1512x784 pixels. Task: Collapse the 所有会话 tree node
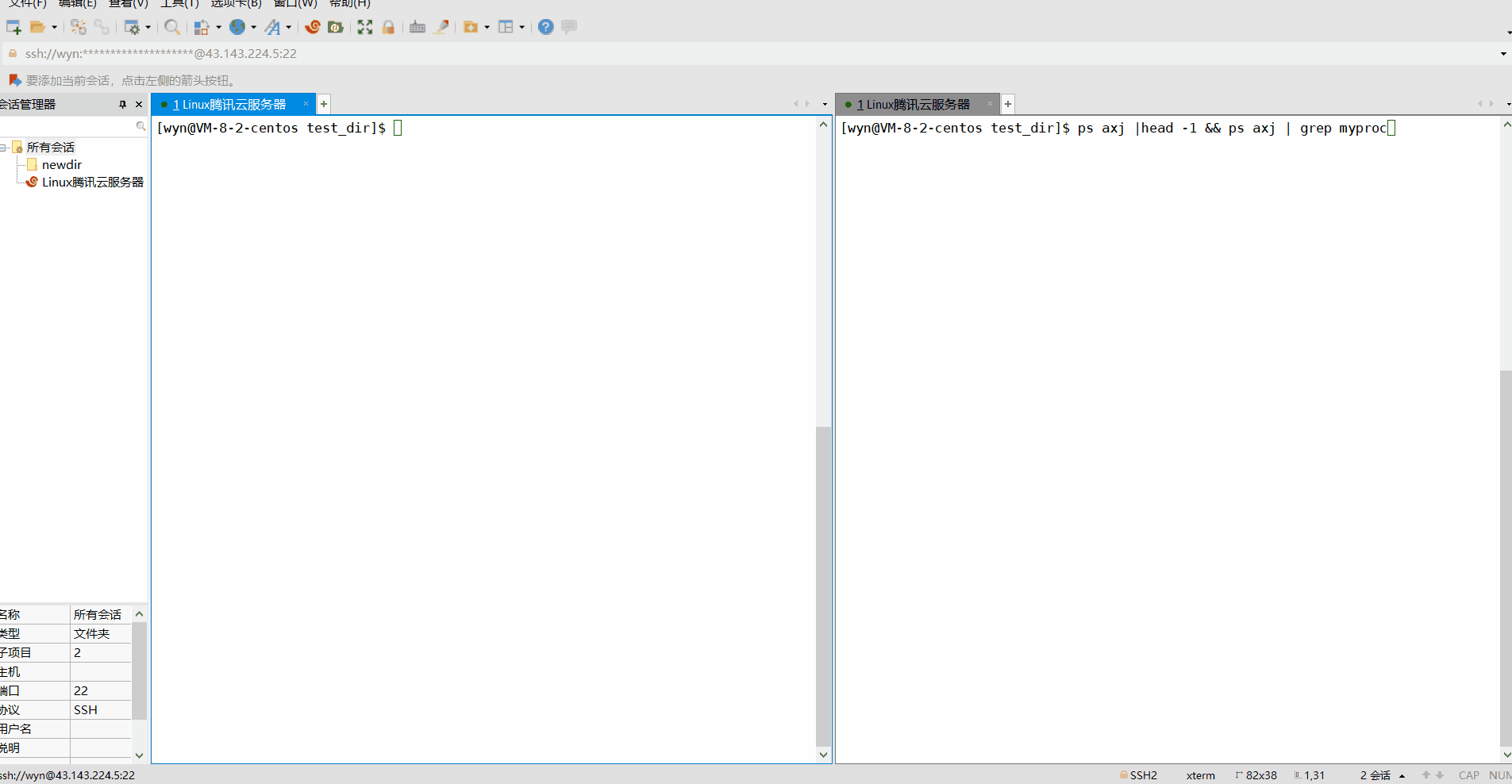point(4,148)
